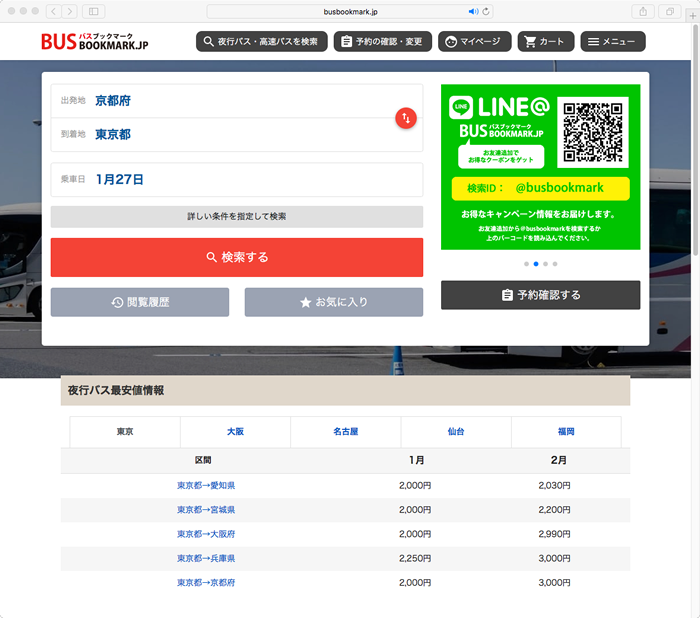Image resolution: width=700 pixels, height=618 pixels.
Task: Add a new tab with plus button
Action: tap(692, 16)
